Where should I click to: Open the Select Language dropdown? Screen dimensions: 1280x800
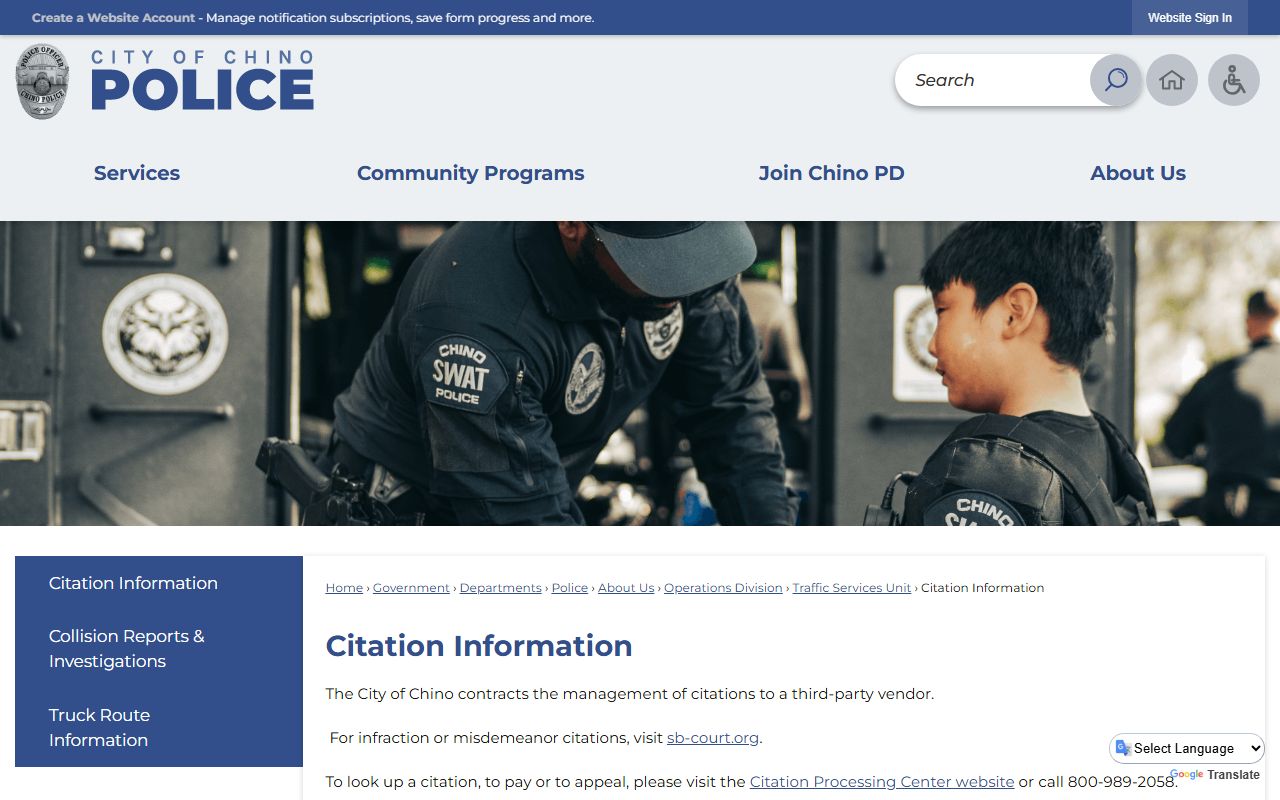[1187, 748]
